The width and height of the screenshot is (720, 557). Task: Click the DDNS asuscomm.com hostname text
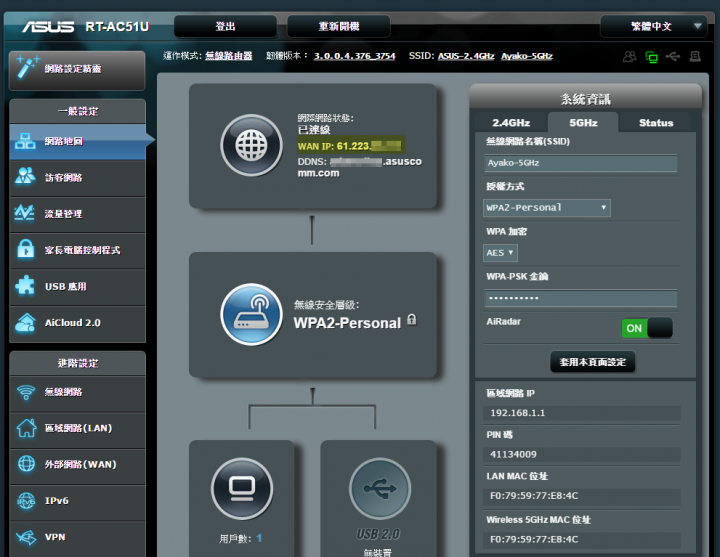pos(360,167)
